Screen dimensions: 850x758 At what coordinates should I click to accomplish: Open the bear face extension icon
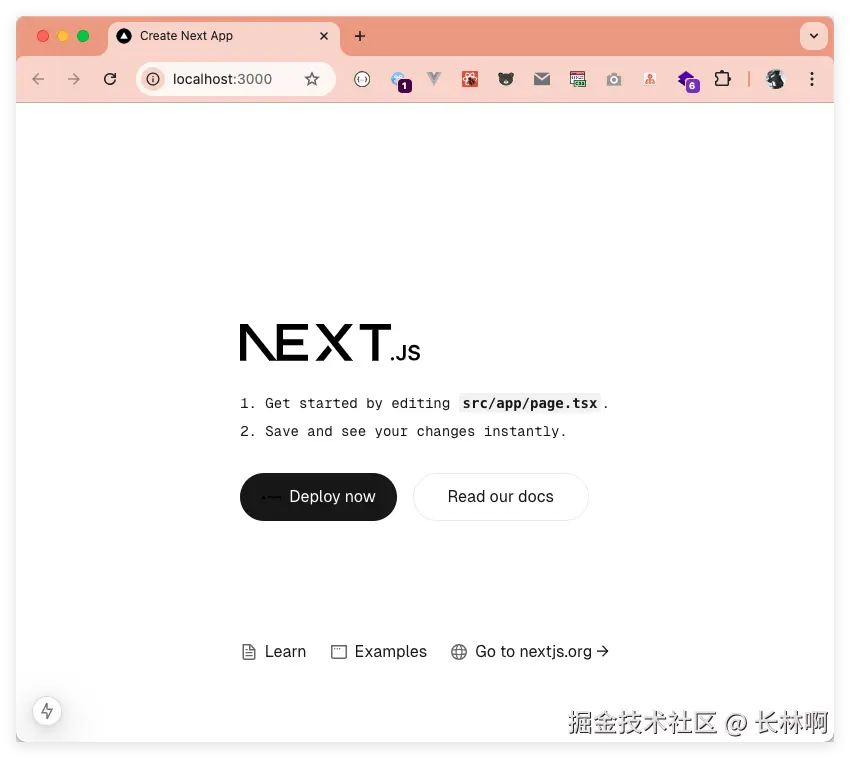click(506, 80)
